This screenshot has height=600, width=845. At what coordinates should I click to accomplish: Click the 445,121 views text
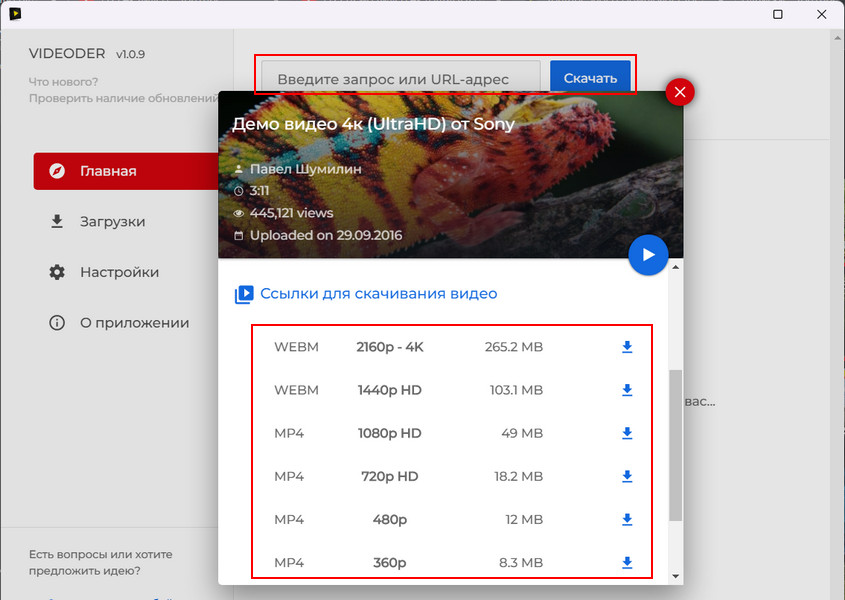292,213
